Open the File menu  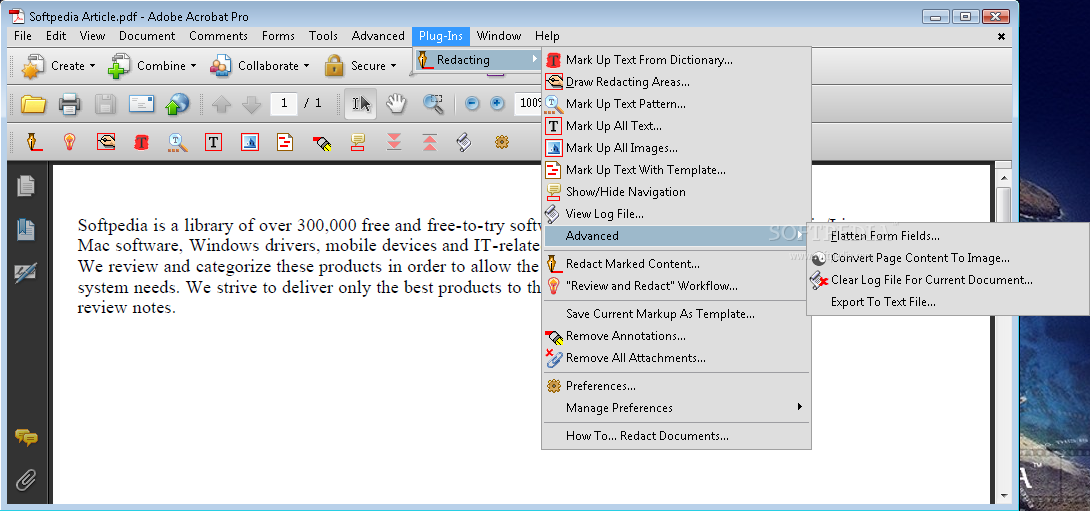tap(23, 36)
